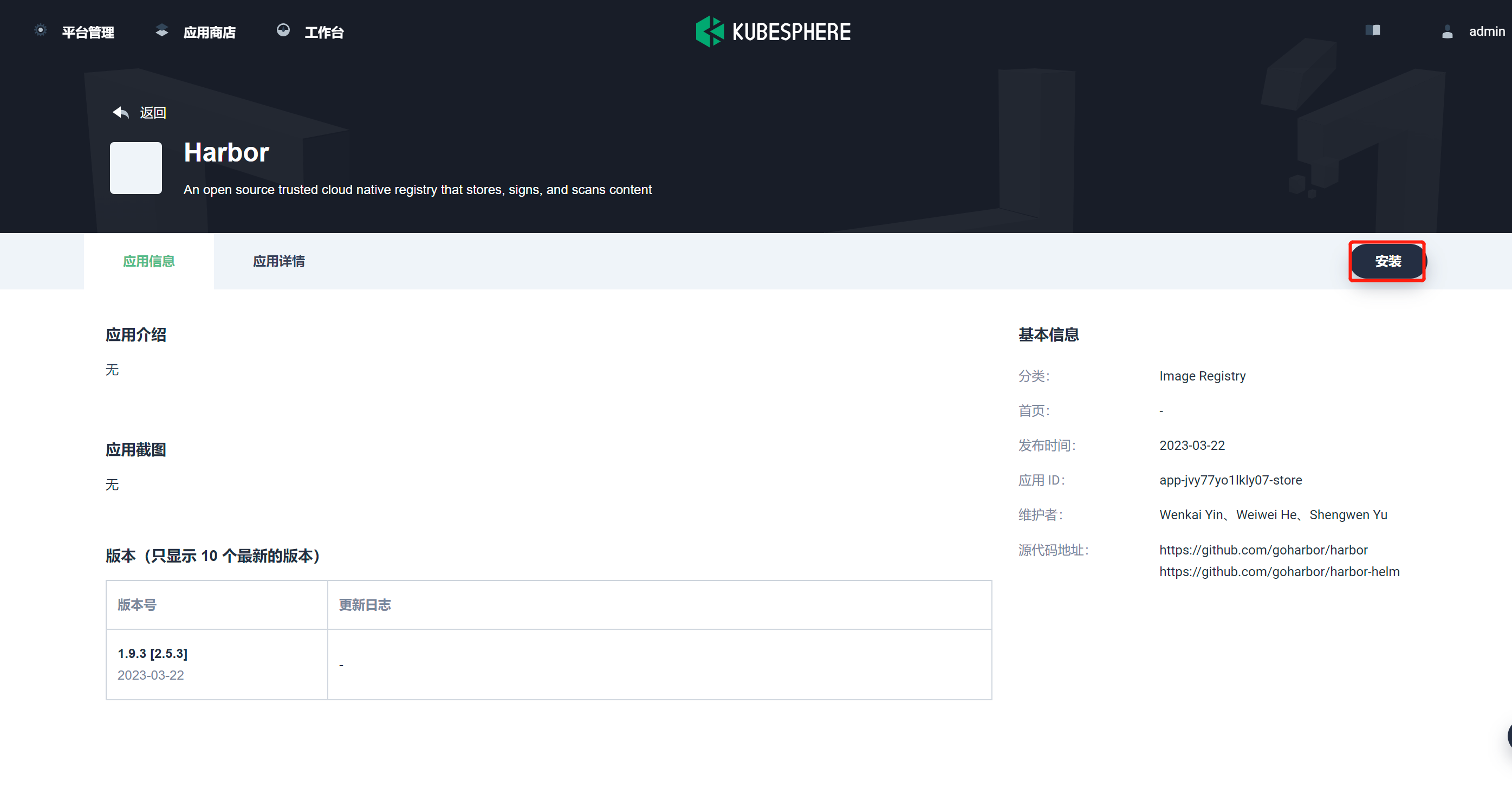Click the App Store layers icon

[x=162, y=30]
